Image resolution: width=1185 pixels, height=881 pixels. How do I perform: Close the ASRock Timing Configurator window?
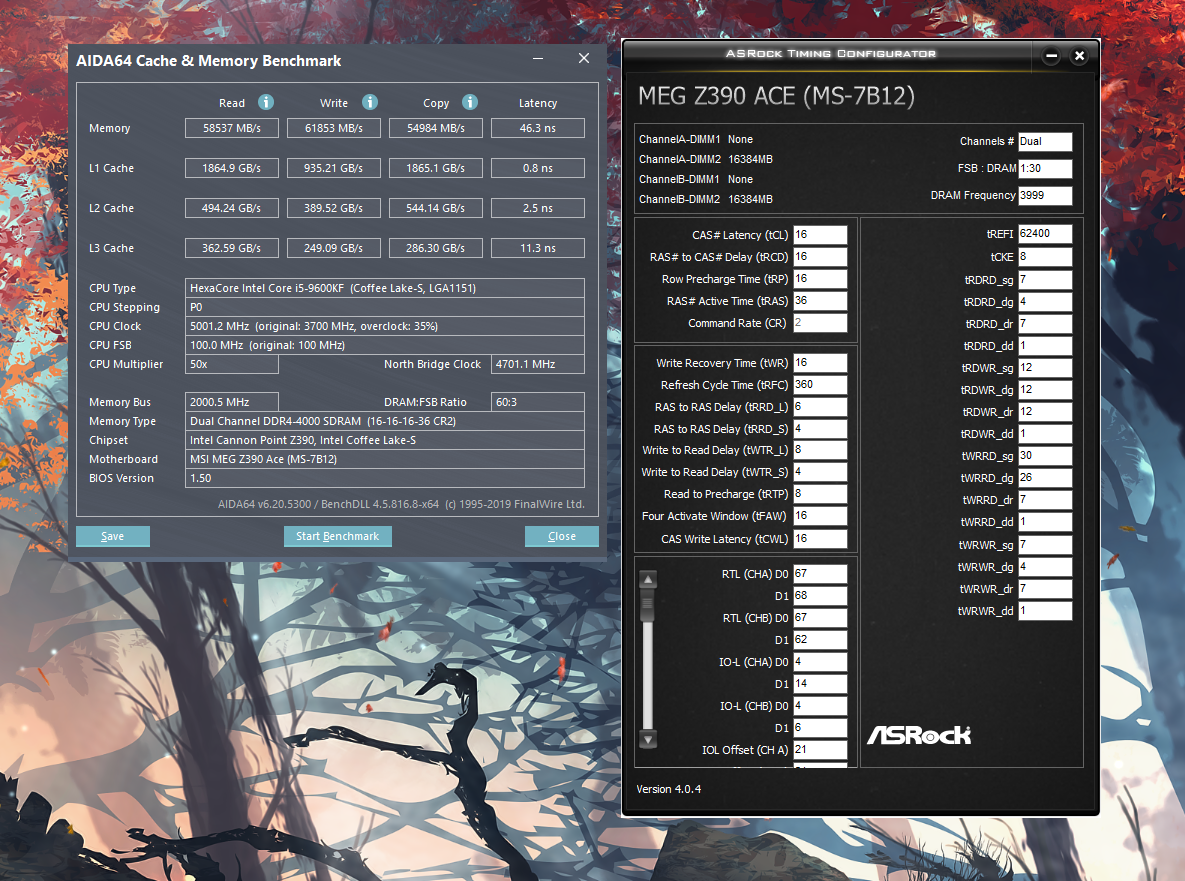pos(1079,55)
